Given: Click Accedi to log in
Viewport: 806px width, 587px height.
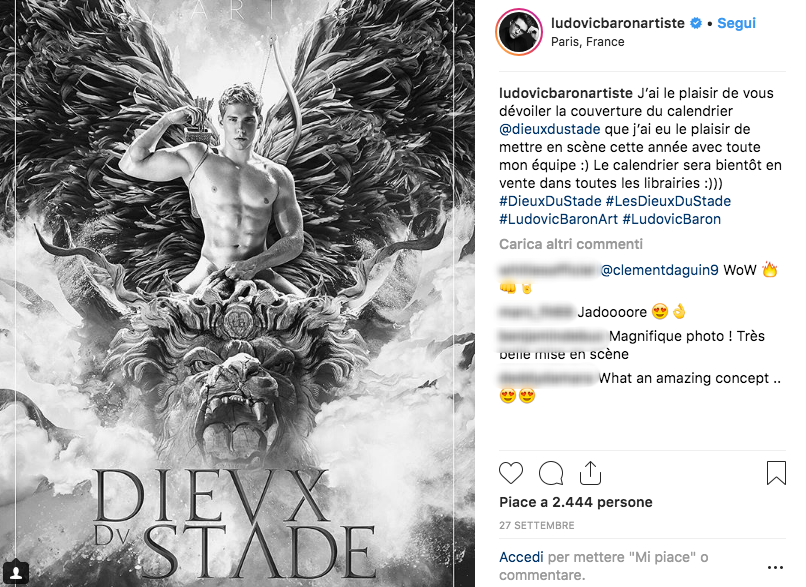Looking at the screenshot, I should tap(521, 557).
